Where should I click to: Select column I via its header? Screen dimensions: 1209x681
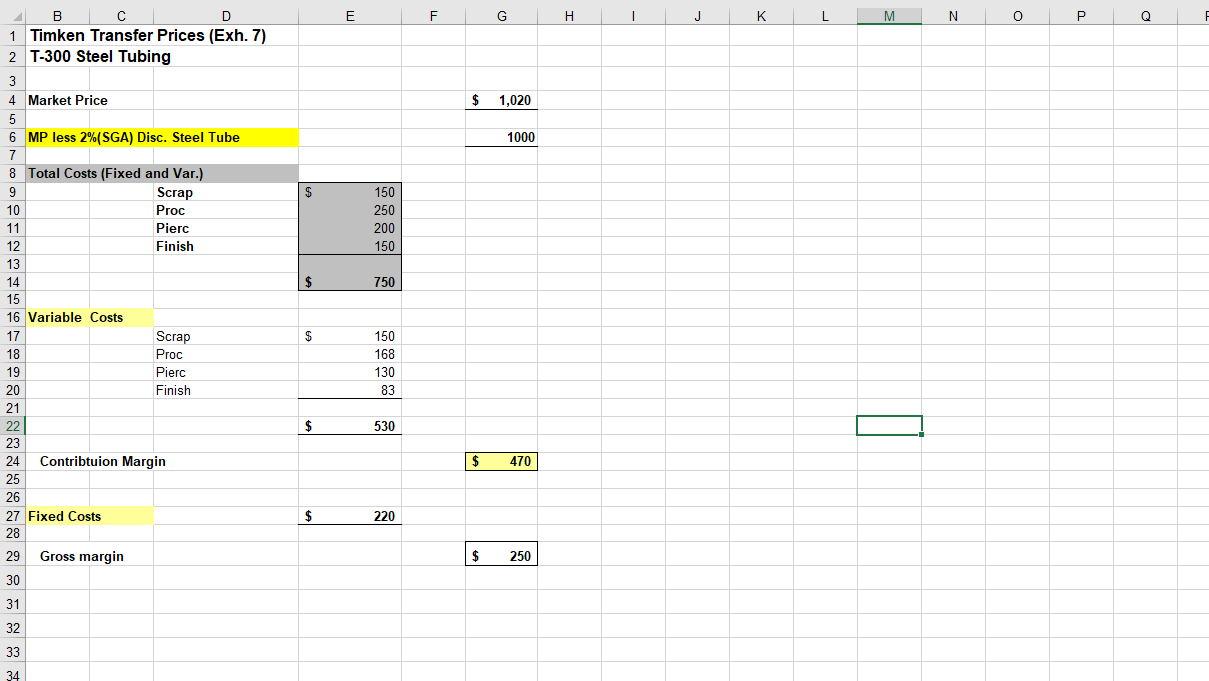(633, 16)
